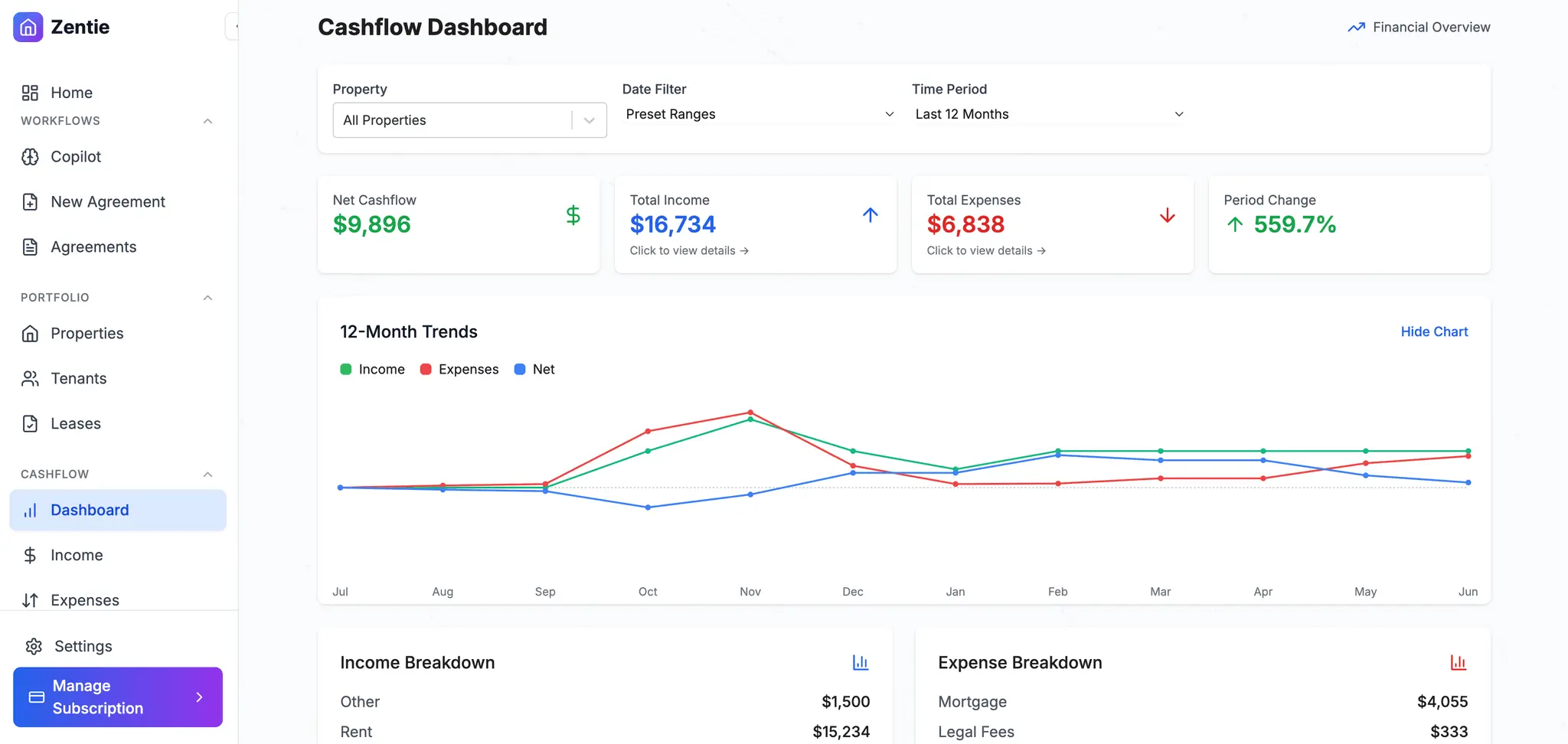
Task: Collapse the Workflows sidebar section
Action: (x=207, y=121)
